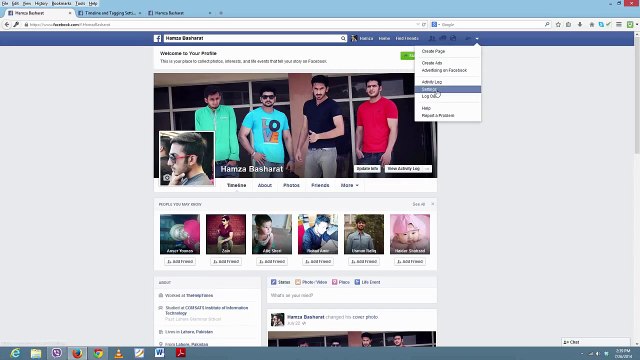Click the browser address bar
Image resolution: width=640 pixels, height=360 pixels.
[220, 24]
